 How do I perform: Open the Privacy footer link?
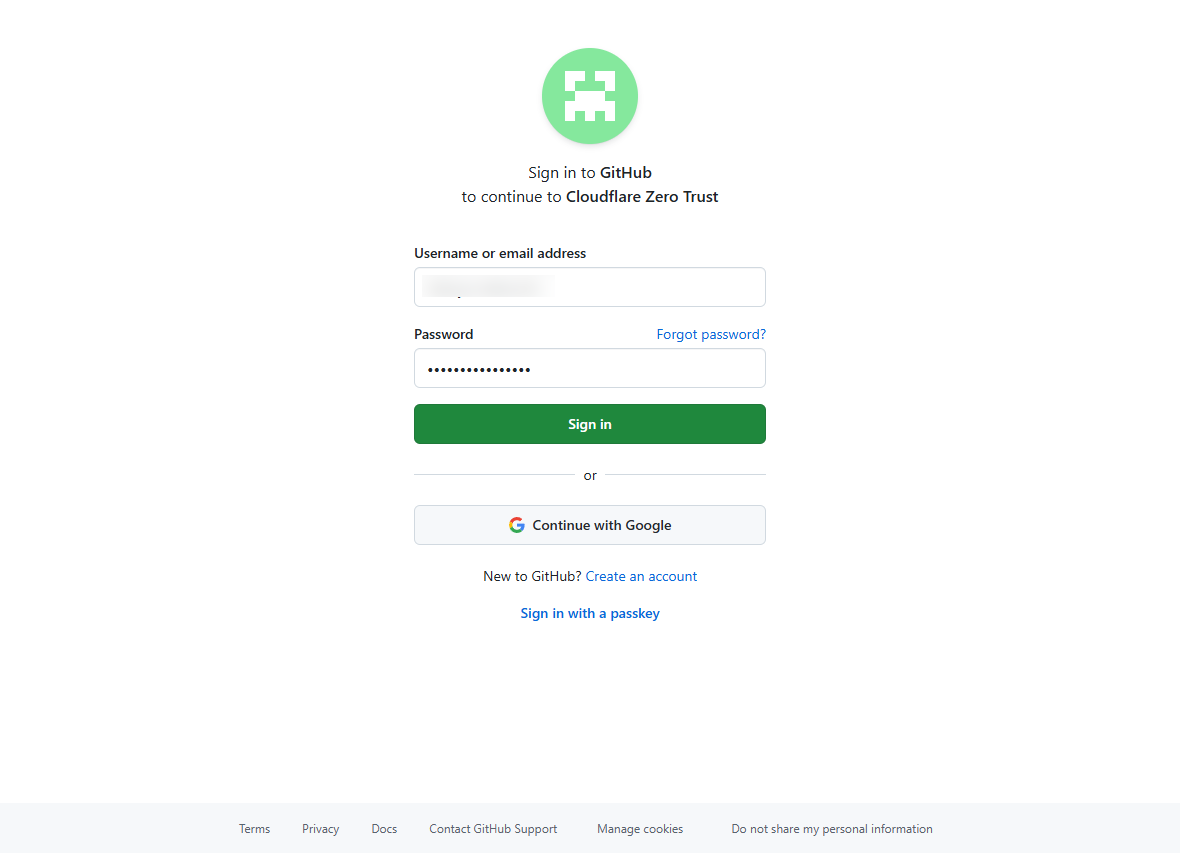pos(321,829)
